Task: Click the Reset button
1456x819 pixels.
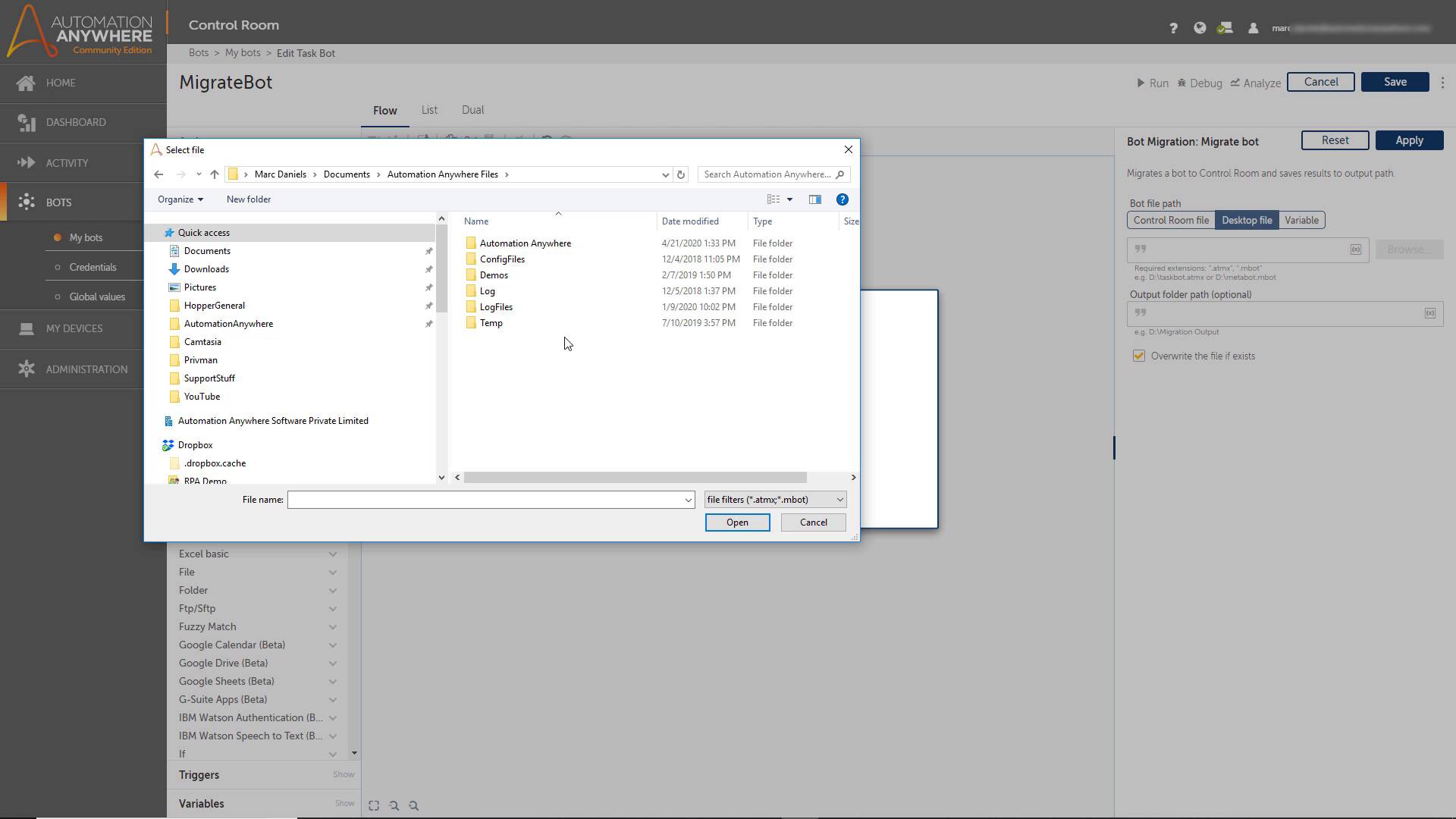Action: tap(1335, 140)
